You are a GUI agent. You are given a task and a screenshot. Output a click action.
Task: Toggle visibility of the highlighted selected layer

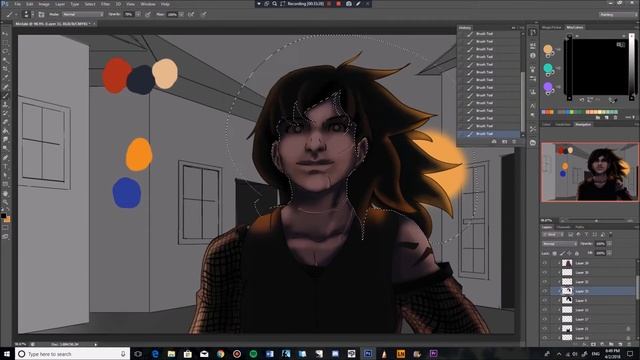click(x=544, y=291)
